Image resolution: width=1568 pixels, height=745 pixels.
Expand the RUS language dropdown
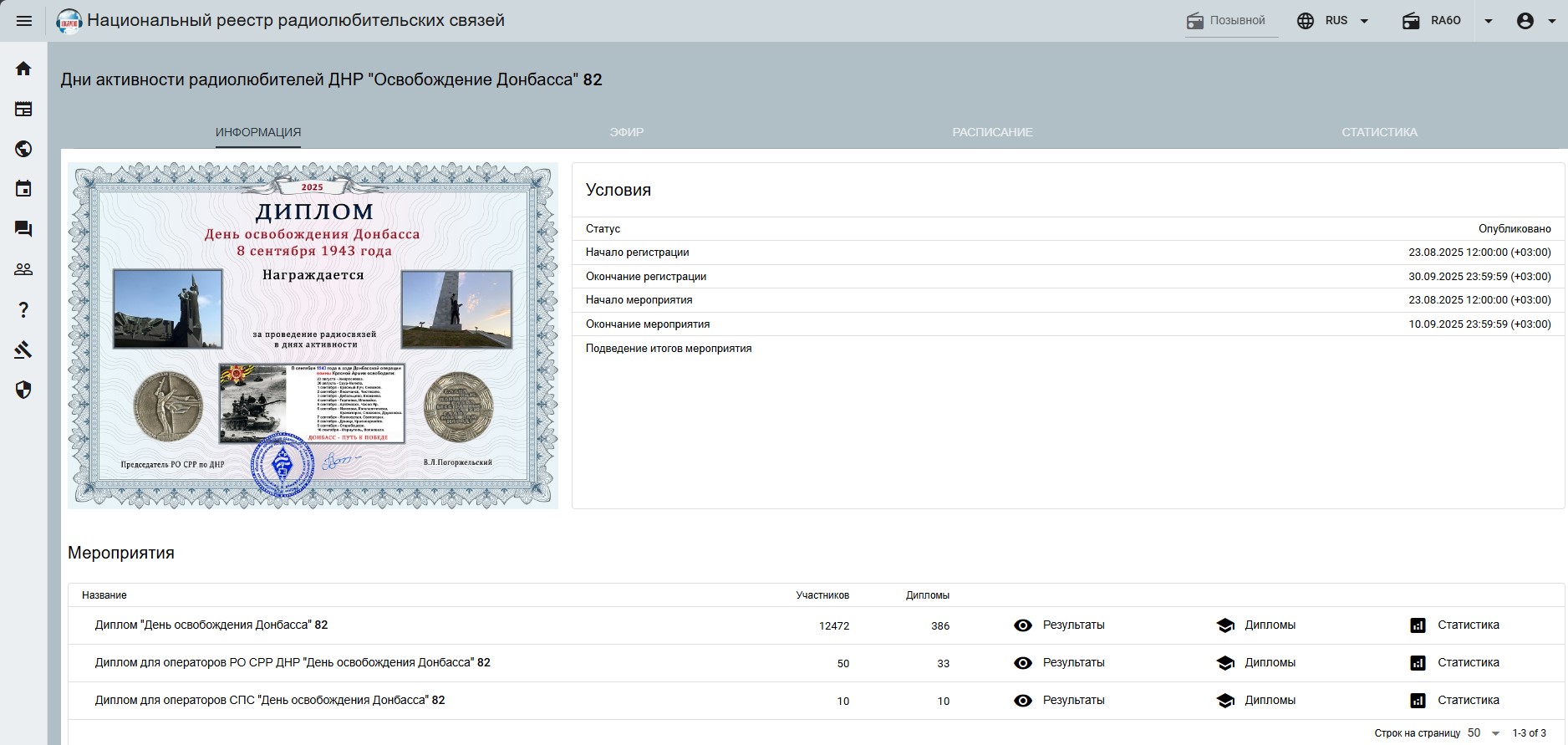click(1334, 21)
